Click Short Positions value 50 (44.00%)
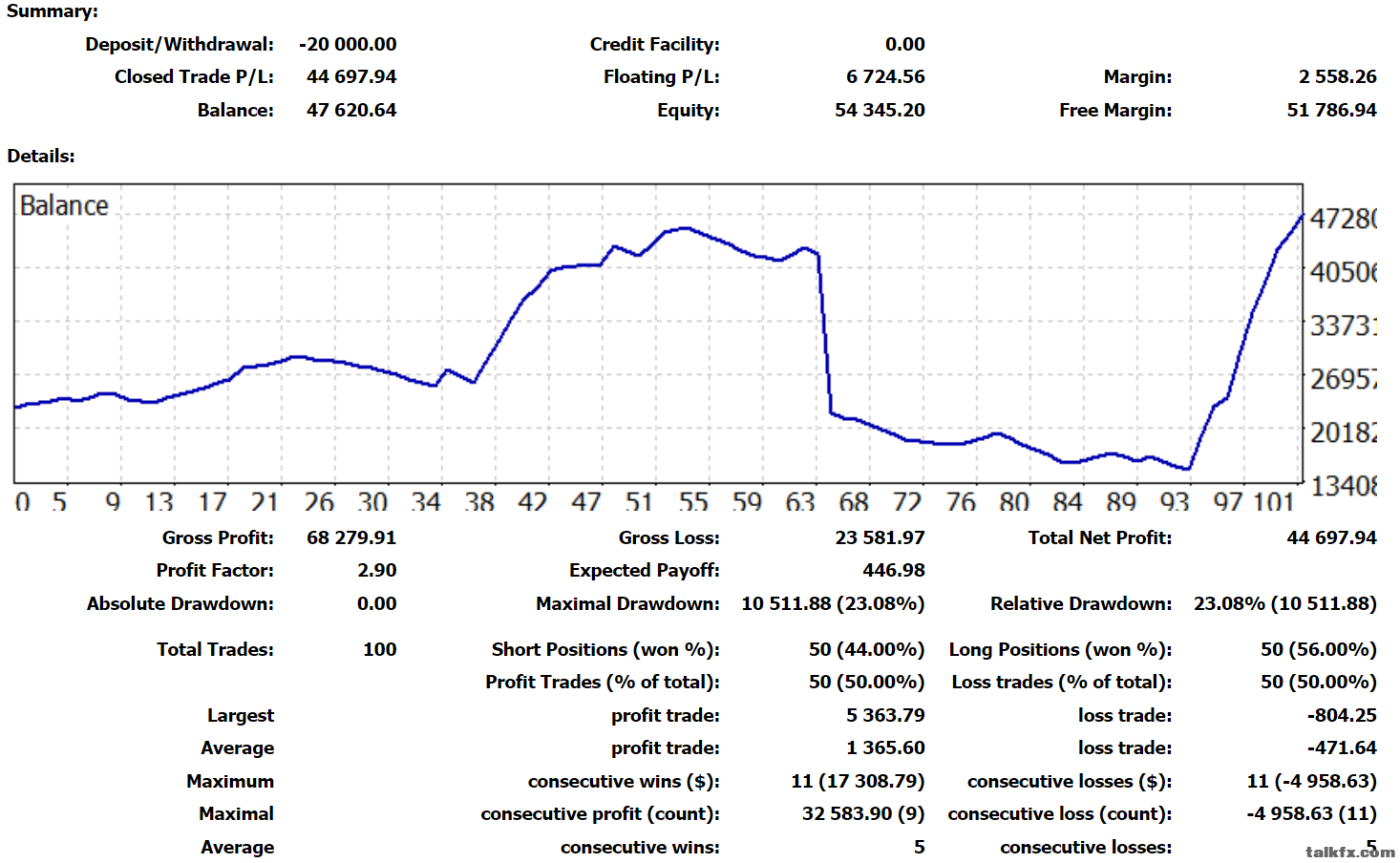This screenshot has height=863, width=1400. pyautogui.click(x=866, y=649)
